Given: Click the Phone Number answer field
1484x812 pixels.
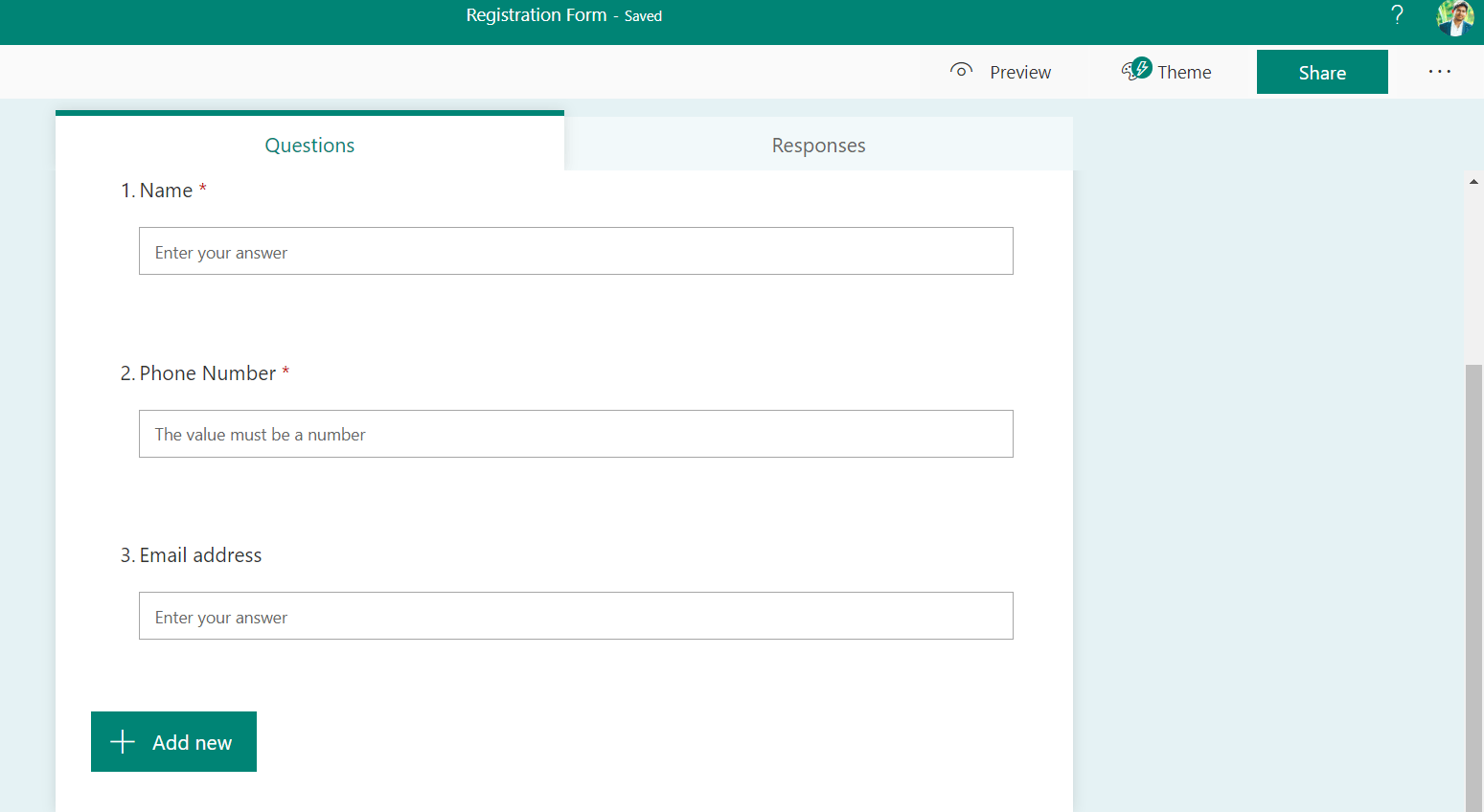Looking at the screenshot, I should point(576,434).
